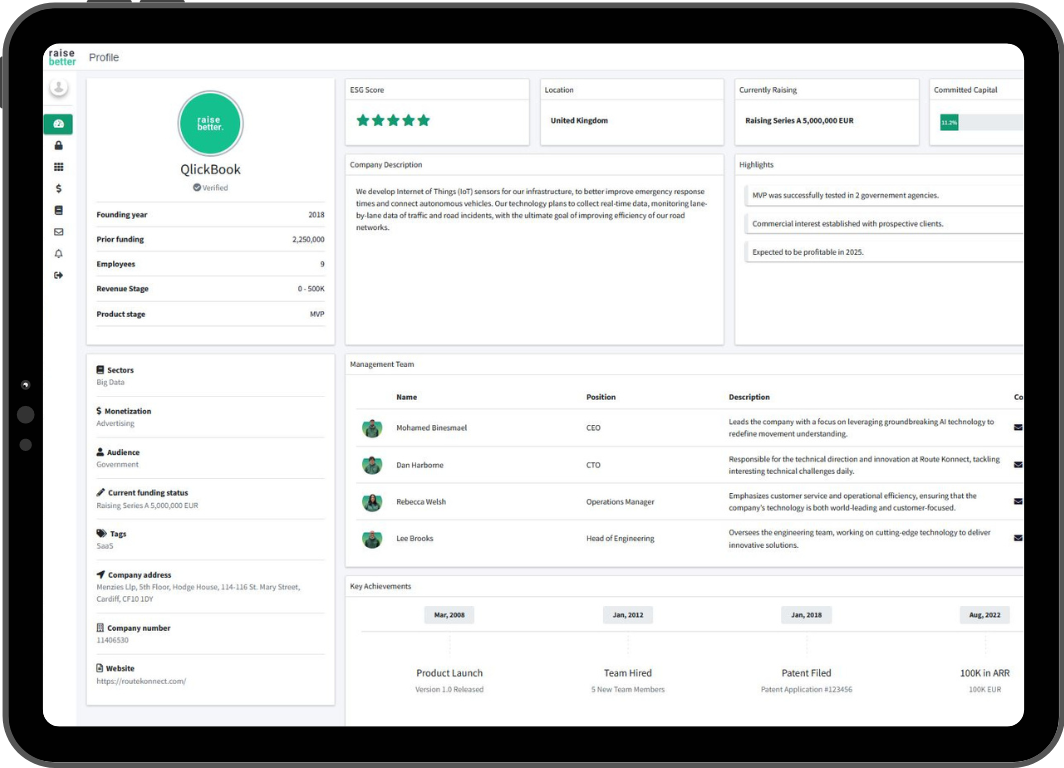Click the Verified check badge

point(197,188)
